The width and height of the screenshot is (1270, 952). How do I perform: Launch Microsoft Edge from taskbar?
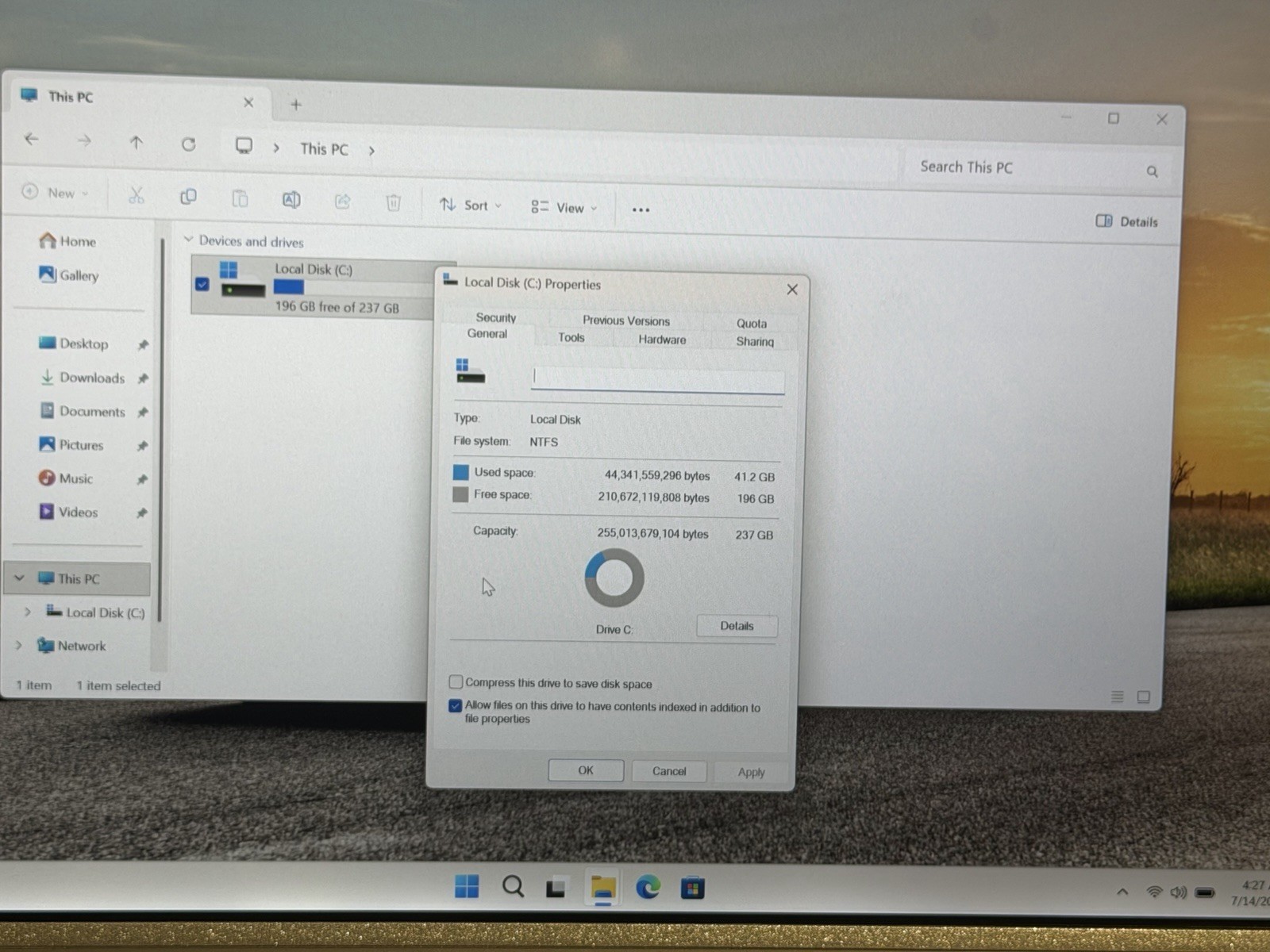pos(648,887)
